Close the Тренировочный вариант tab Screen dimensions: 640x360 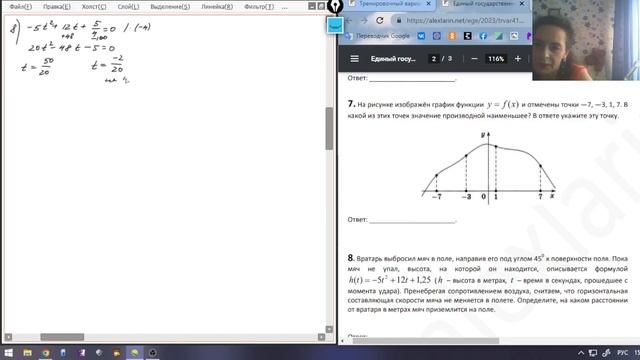[x=428, y=4]
